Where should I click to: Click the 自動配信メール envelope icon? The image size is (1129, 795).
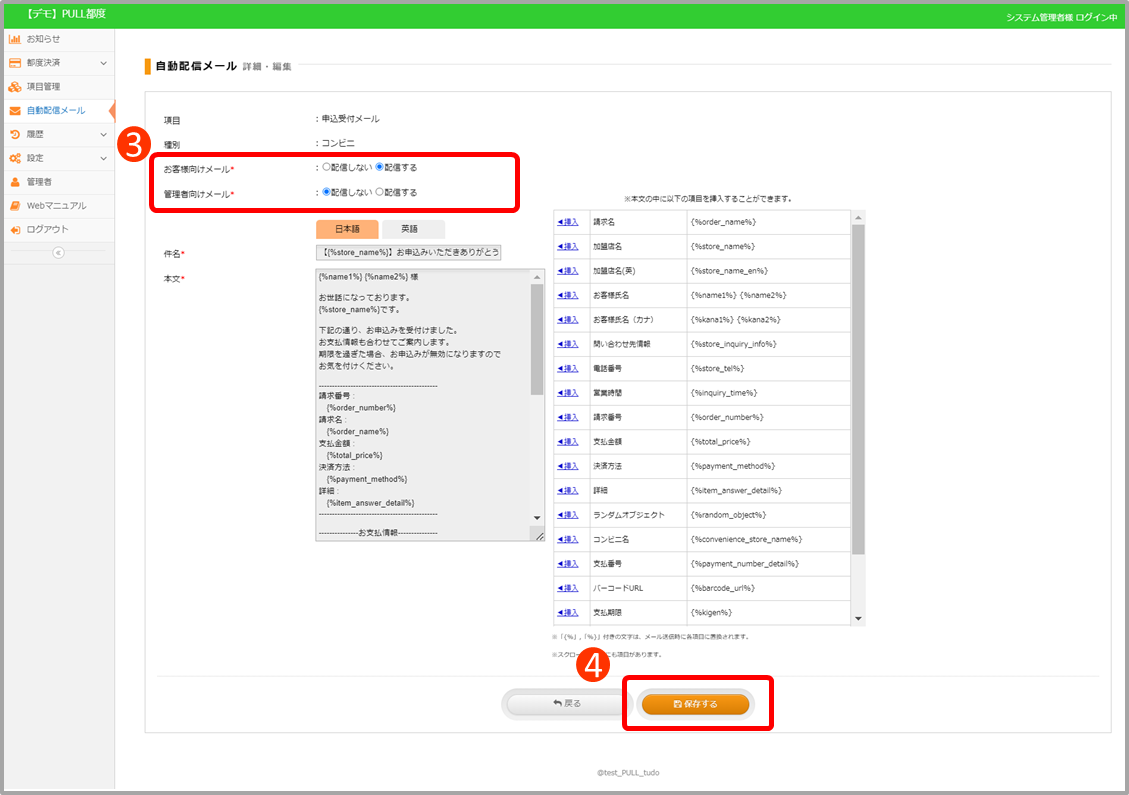15,111
